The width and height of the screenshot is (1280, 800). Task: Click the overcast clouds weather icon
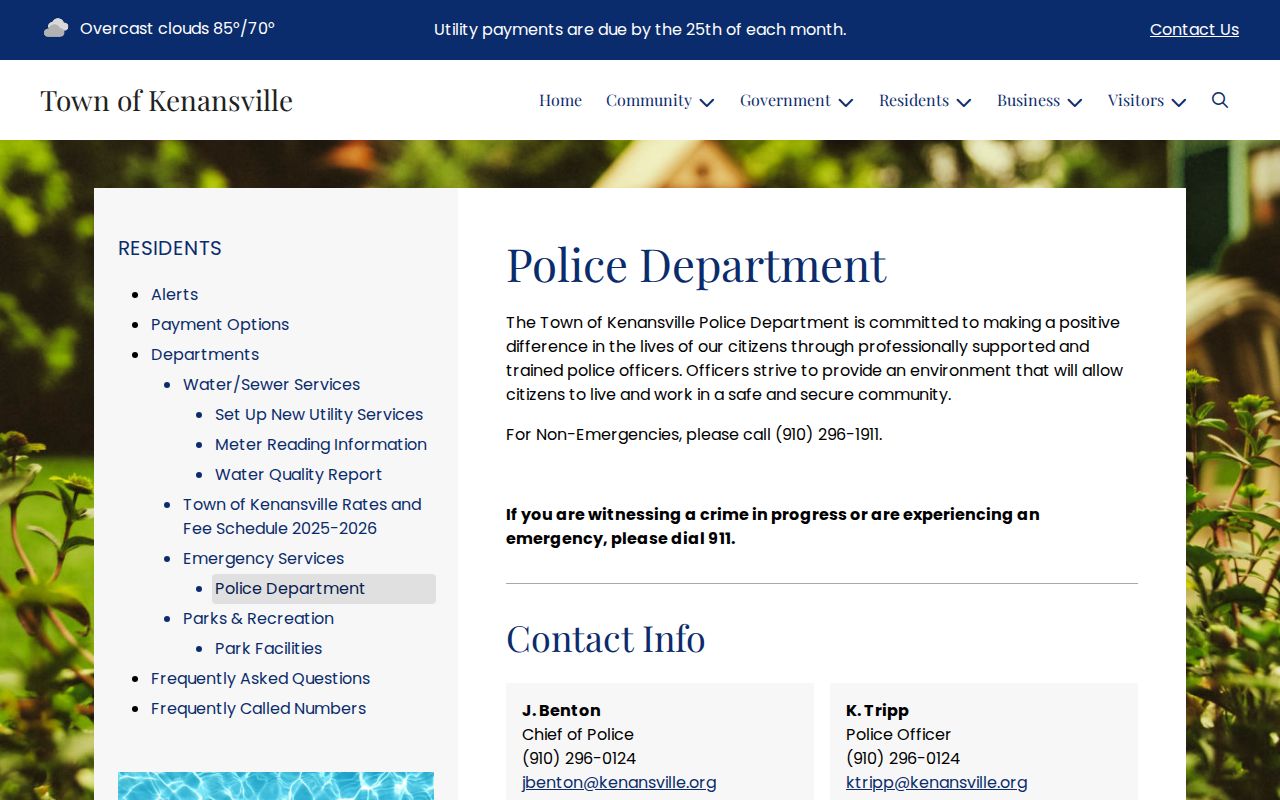[56, 29]
